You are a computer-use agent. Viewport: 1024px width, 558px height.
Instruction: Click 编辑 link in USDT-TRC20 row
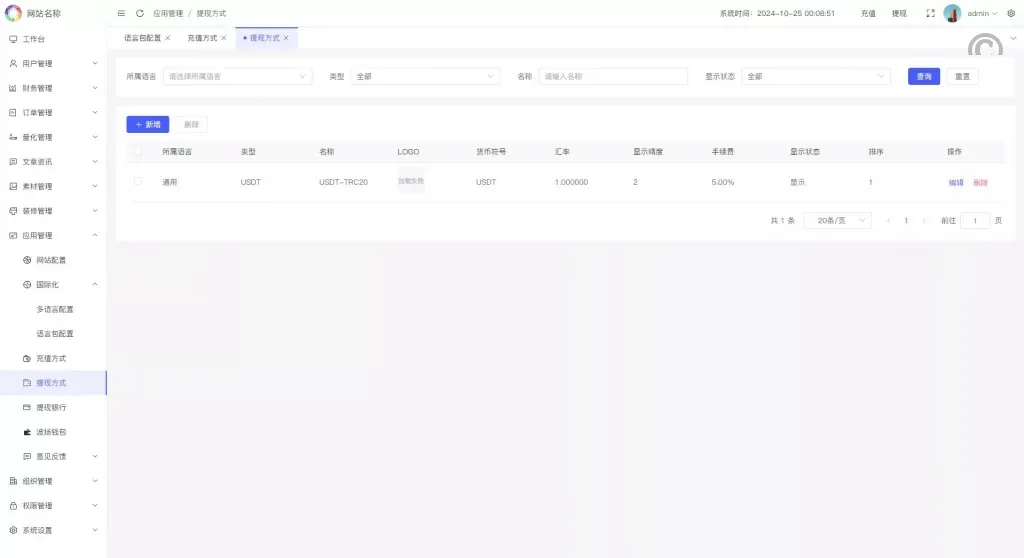coord(956,182)
